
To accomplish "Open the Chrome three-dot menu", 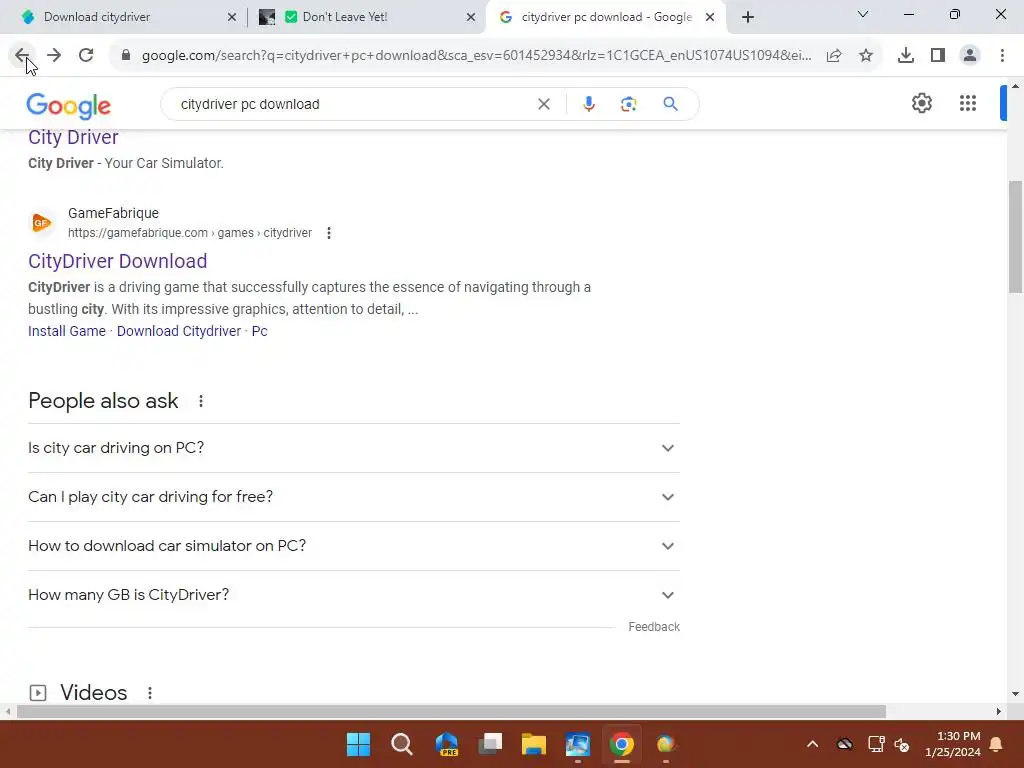I will point(1002,56).
